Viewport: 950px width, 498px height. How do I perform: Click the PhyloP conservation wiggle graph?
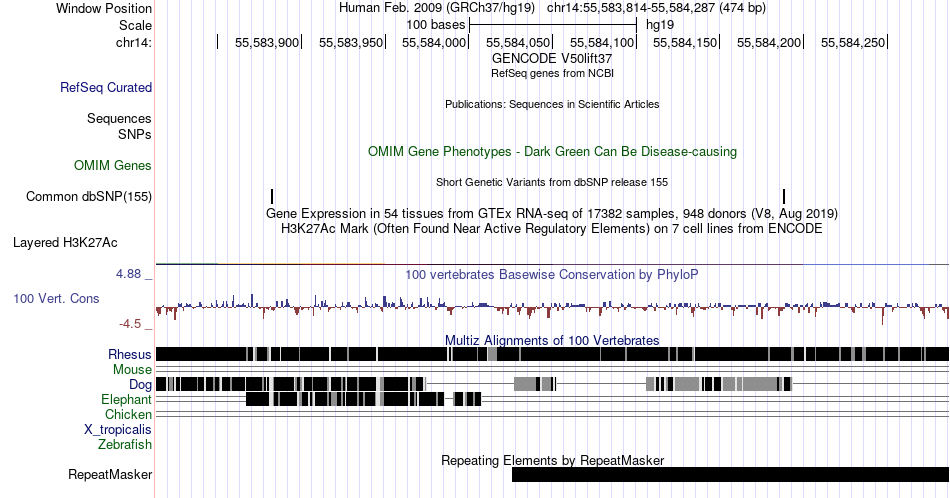pos(553,307)
